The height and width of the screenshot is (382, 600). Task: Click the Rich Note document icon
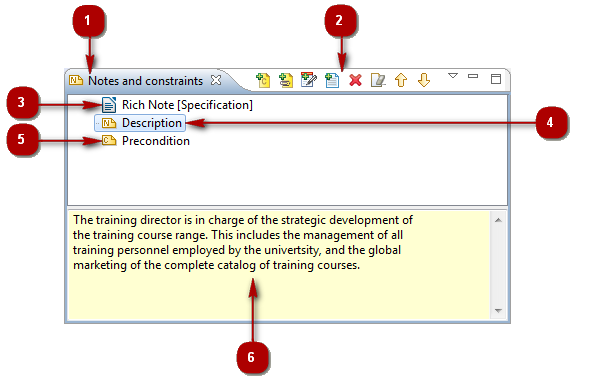tap(109, 105)
